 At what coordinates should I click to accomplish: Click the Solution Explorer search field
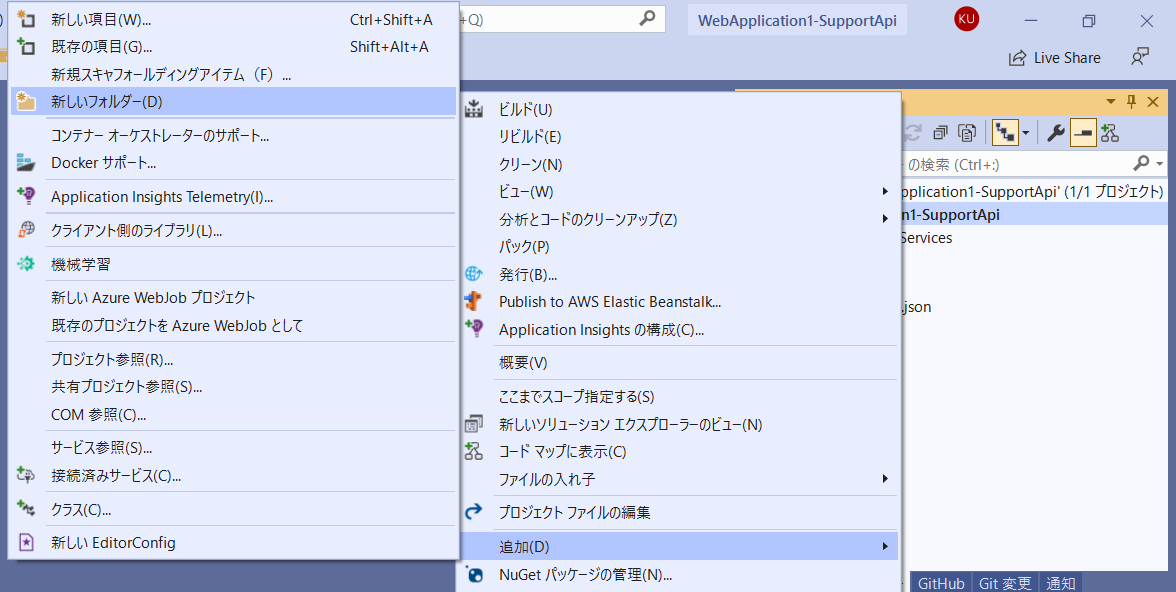[x=1016, y=164]
